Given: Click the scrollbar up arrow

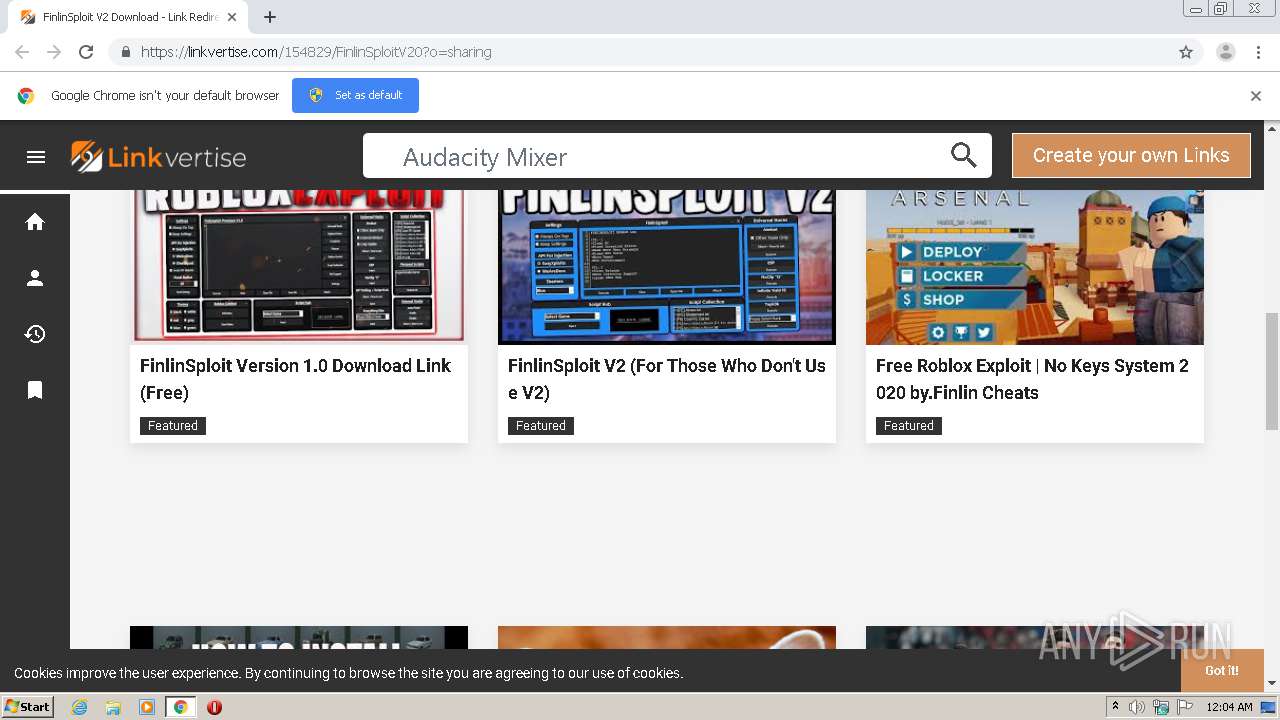Looking at the screenshot, I should 1272,128.
